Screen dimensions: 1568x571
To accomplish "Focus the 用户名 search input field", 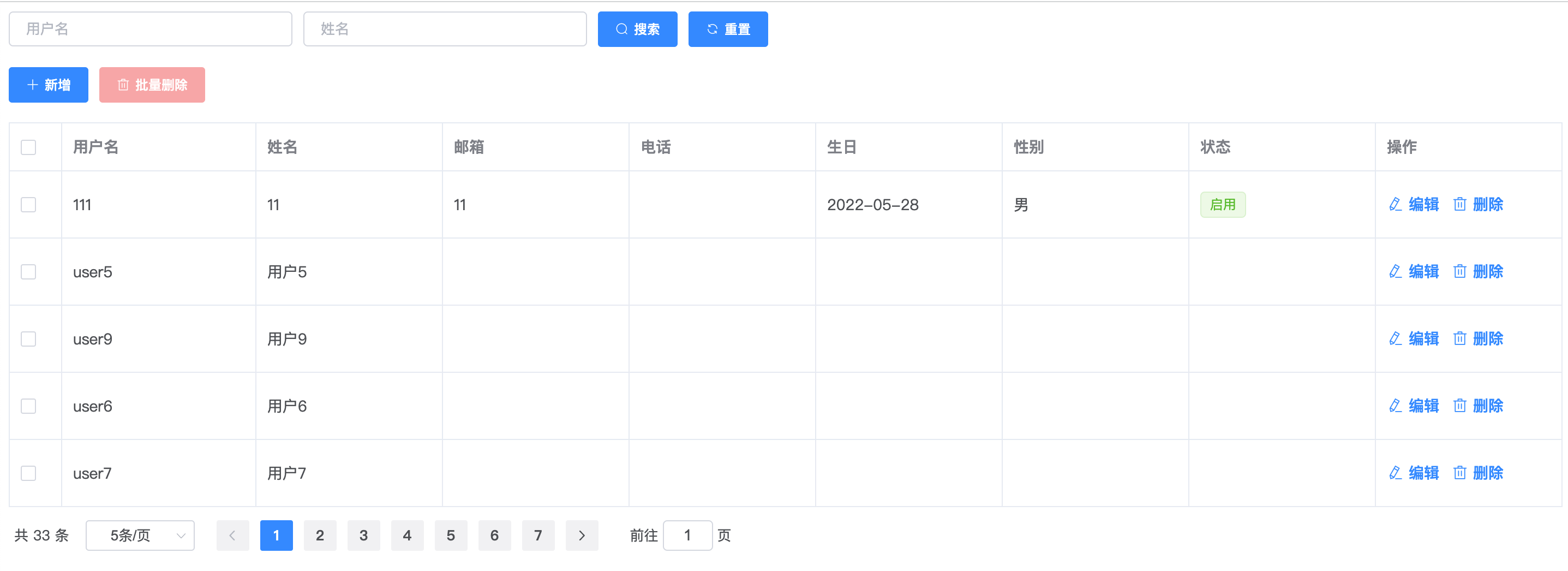I will (x=151, y=29).
